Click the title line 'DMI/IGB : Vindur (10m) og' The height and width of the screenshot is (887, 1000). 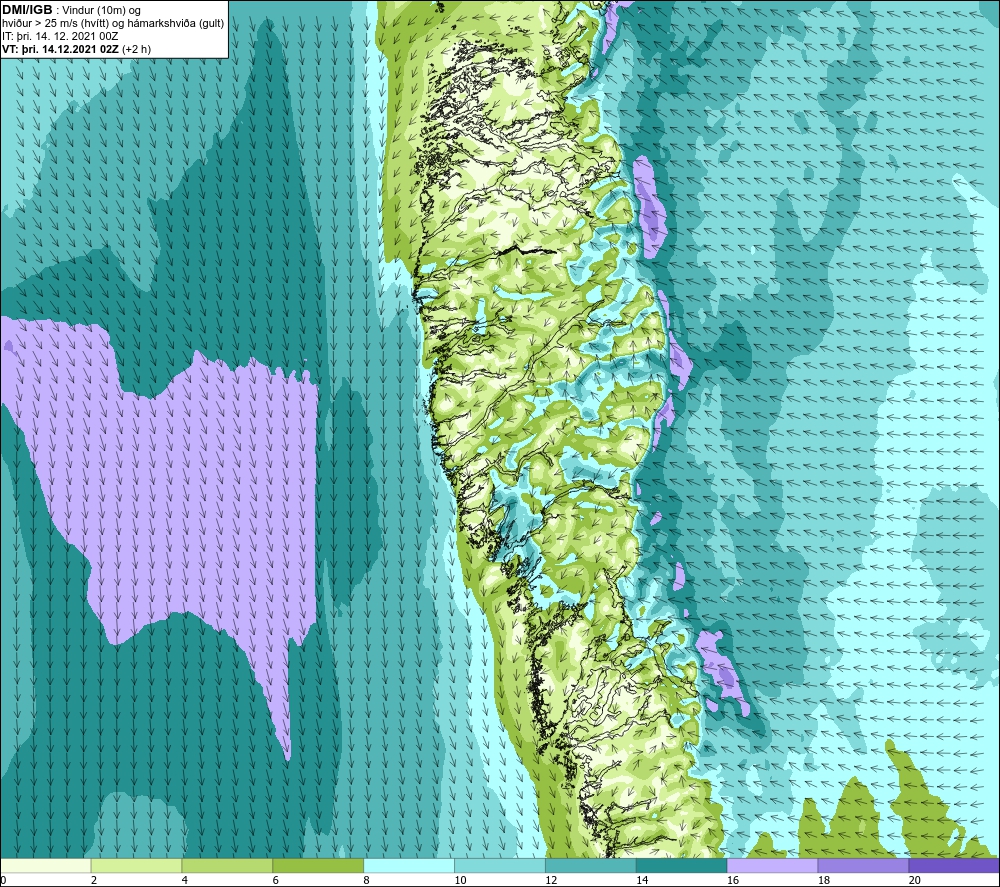71,10
